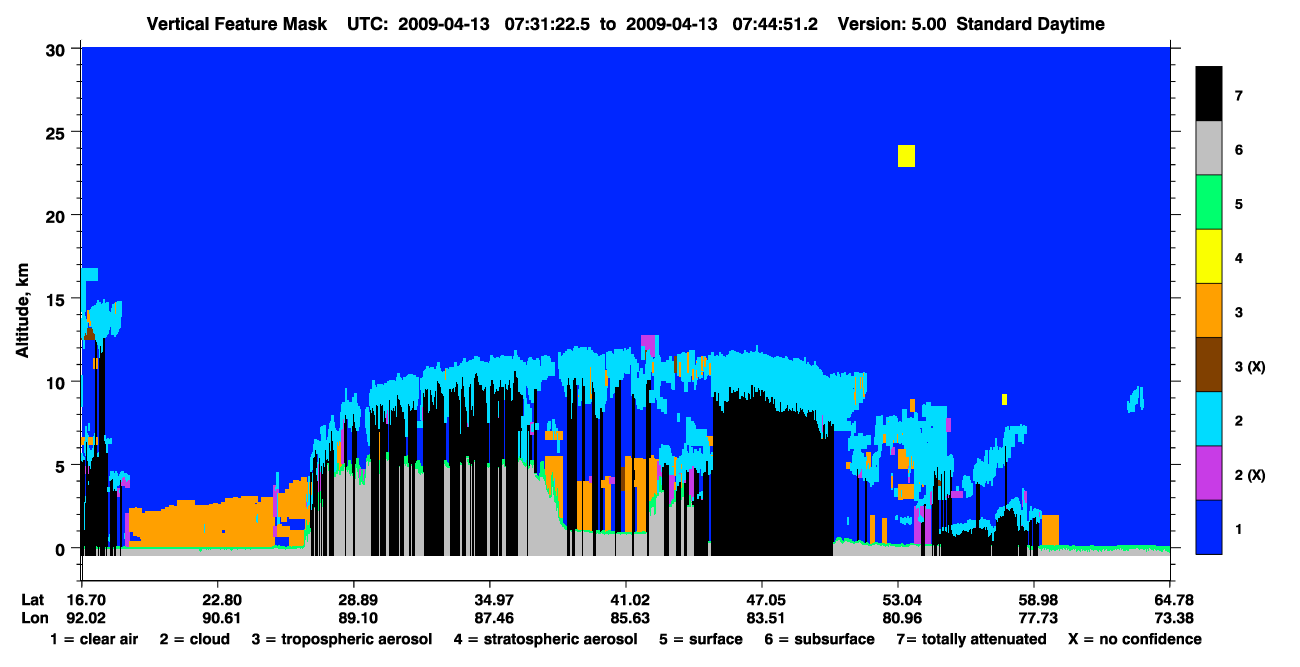Click the '2 = cloud' legend key
The width and height of the screenshot is (1300, 667).
pos(194,639)
